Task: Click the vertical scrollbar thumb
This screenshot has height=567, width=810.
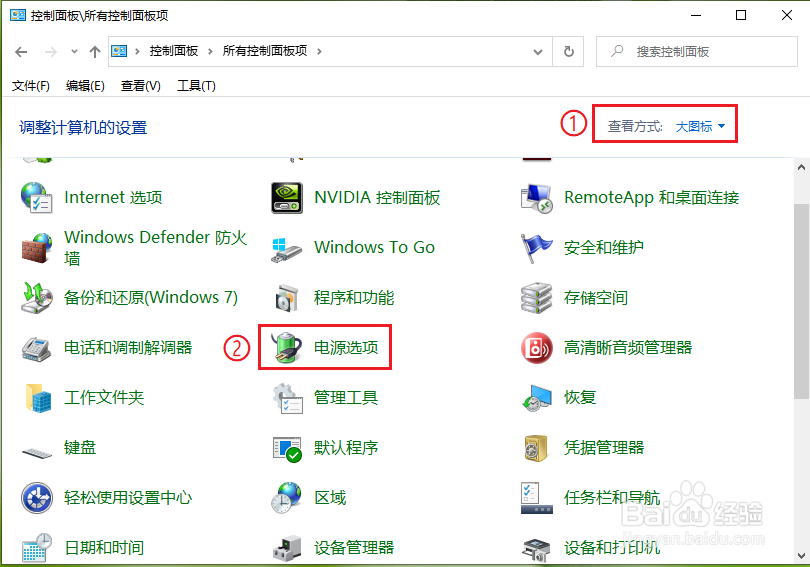Action: point(801,301)
